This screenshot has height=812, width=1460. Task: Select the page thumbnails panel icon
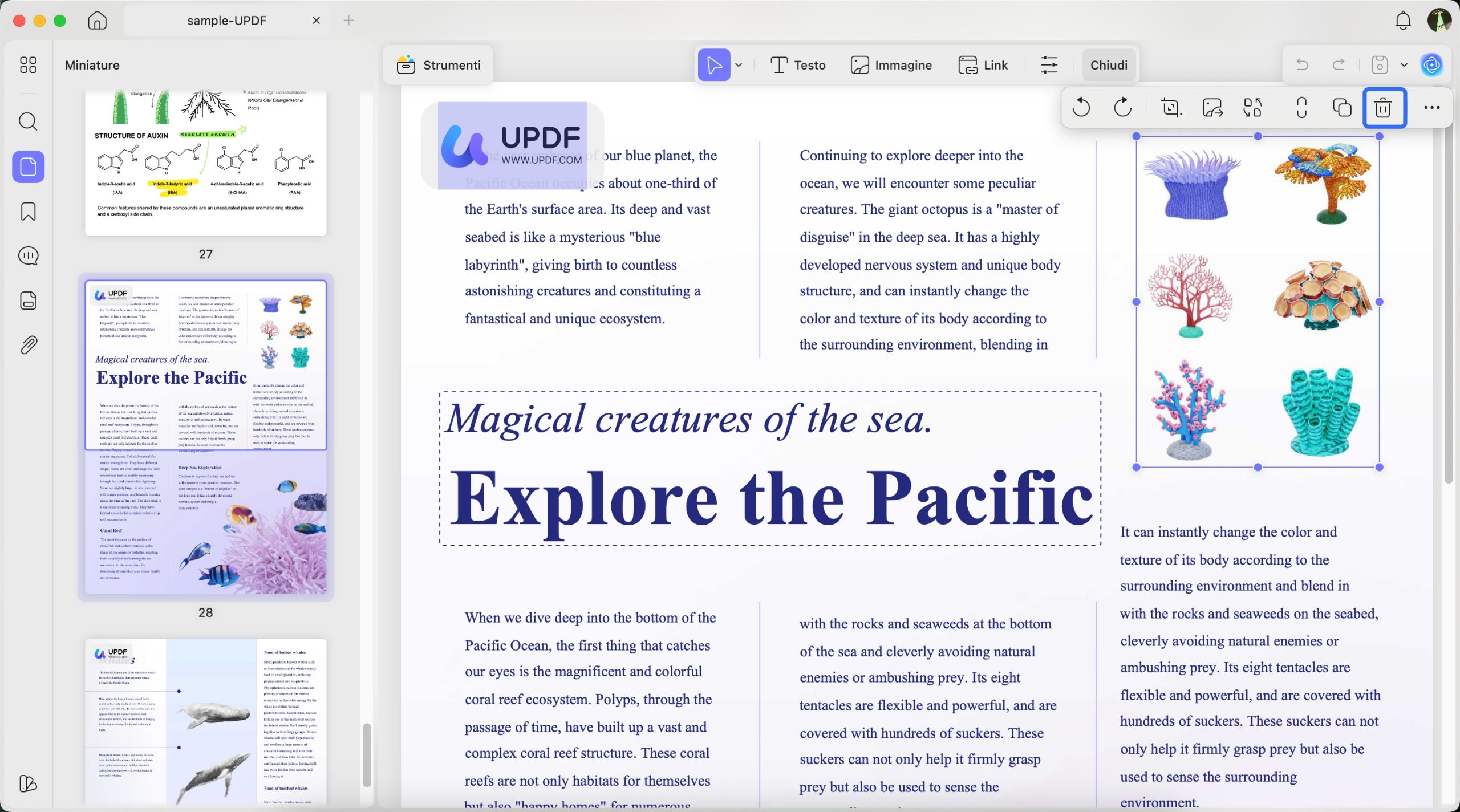pyautogui.click(x=28, y=167)
